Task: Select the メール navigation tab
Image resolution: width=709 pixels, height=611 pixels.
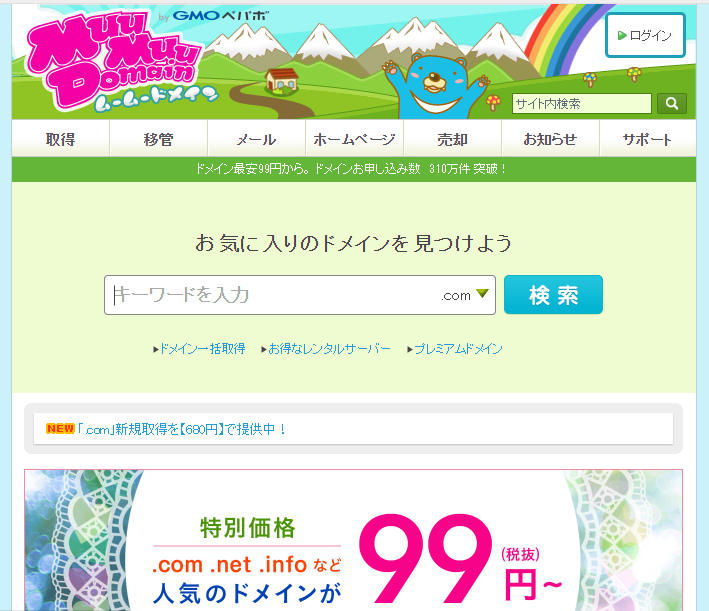Action: click(x=256, y=139)
